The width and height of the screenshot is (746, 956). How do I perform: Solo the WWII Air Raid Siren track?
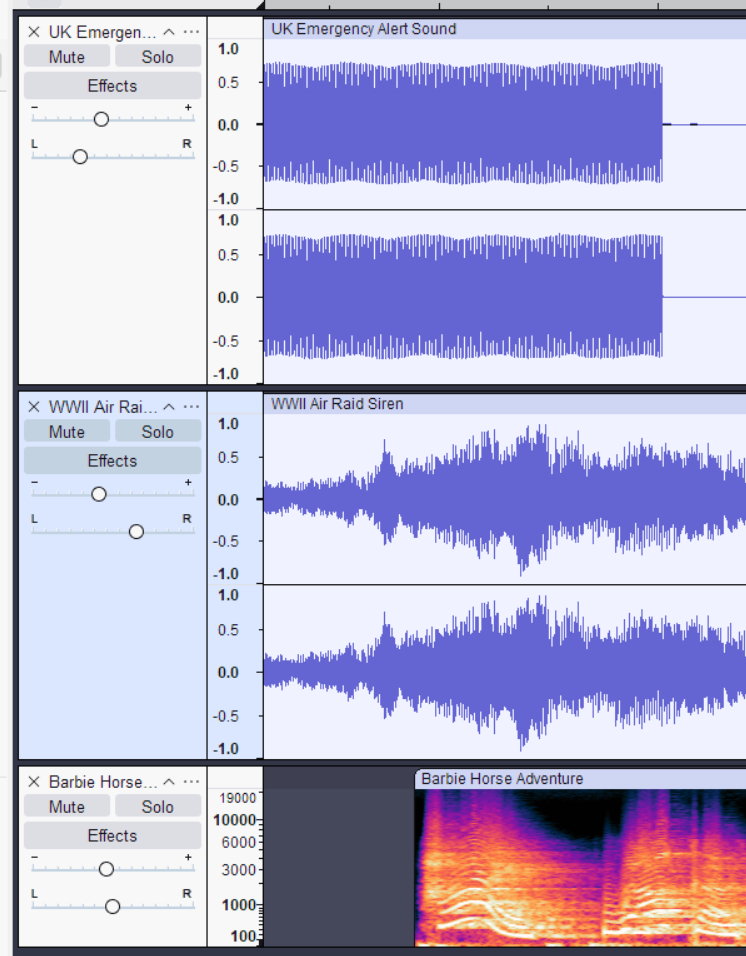[157, 432]
